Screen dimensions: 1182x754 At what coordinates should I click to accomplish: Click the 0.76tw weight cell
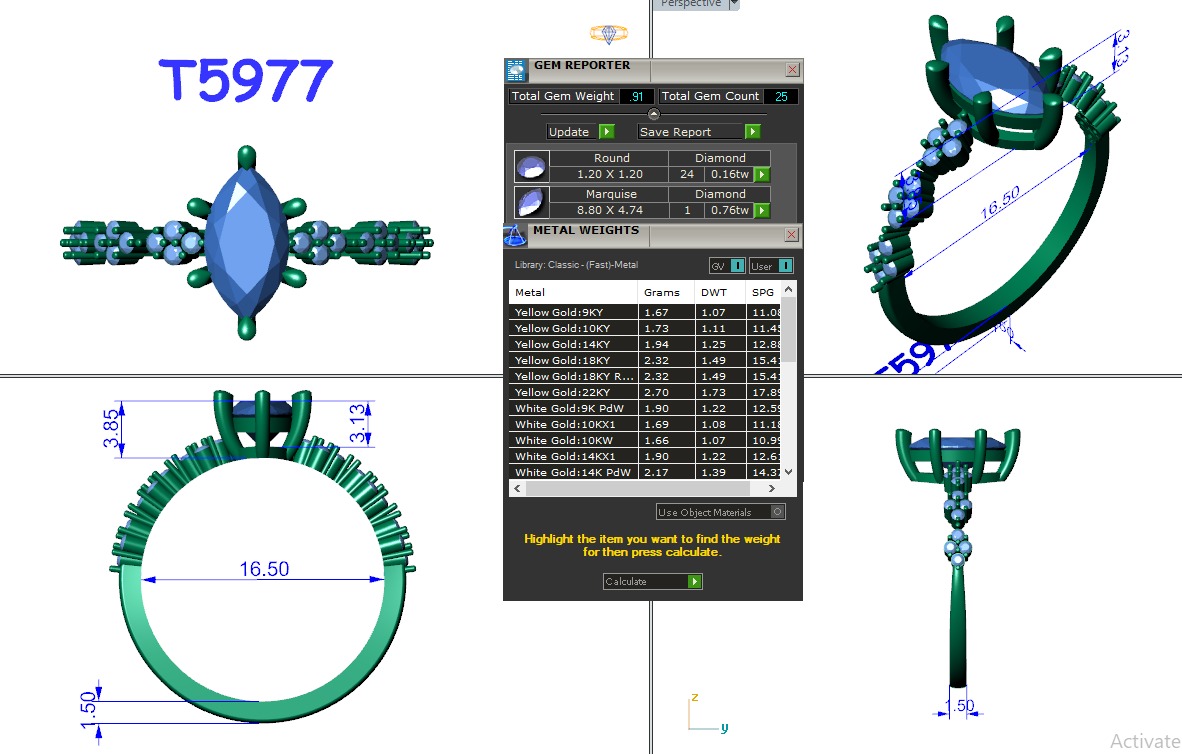click(x=730, y=210)
